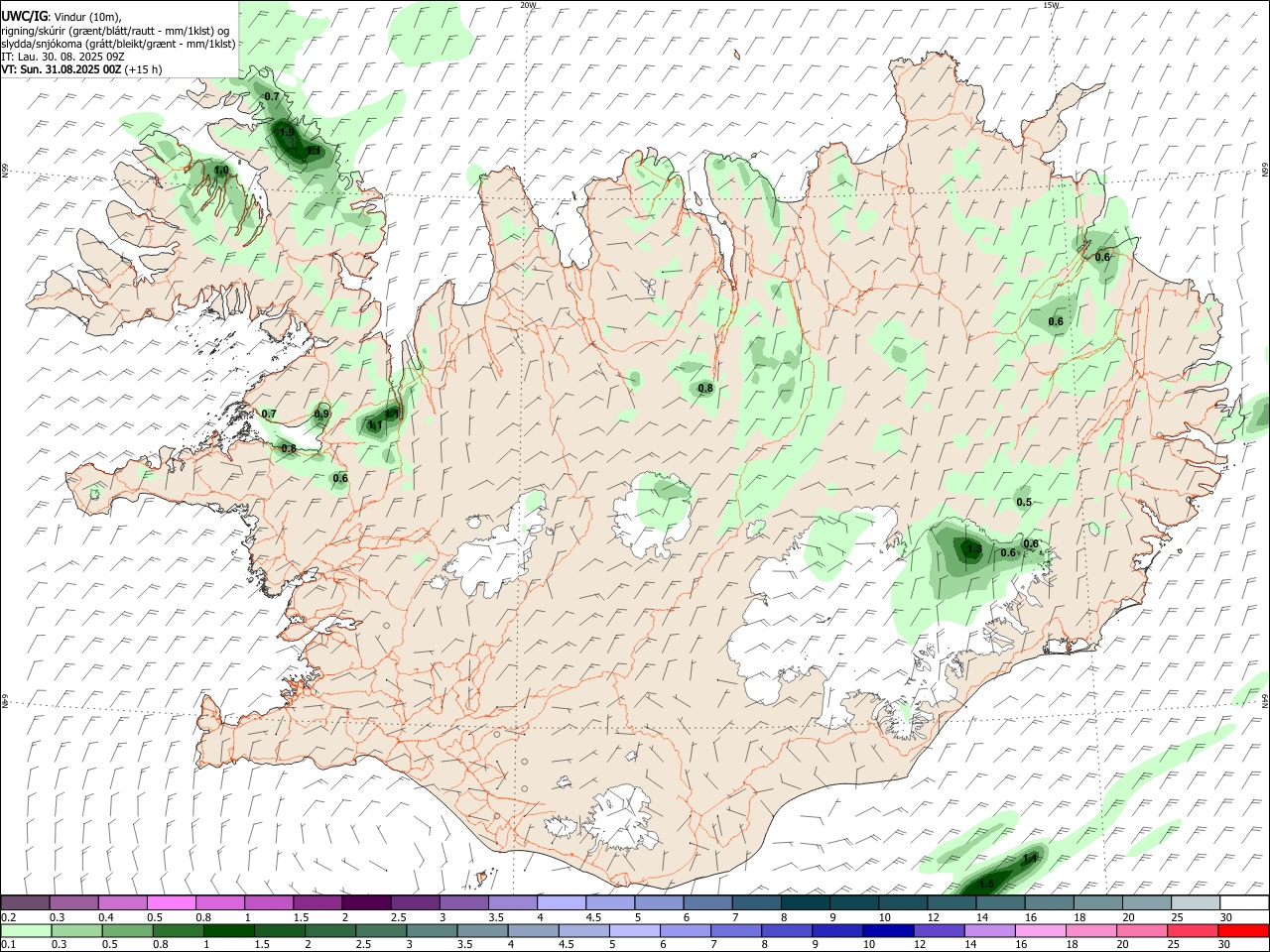1270x952 pixels.
Task: Select lower legend swatch between 0.5 and 0.8
Action: tap(127, 930)
